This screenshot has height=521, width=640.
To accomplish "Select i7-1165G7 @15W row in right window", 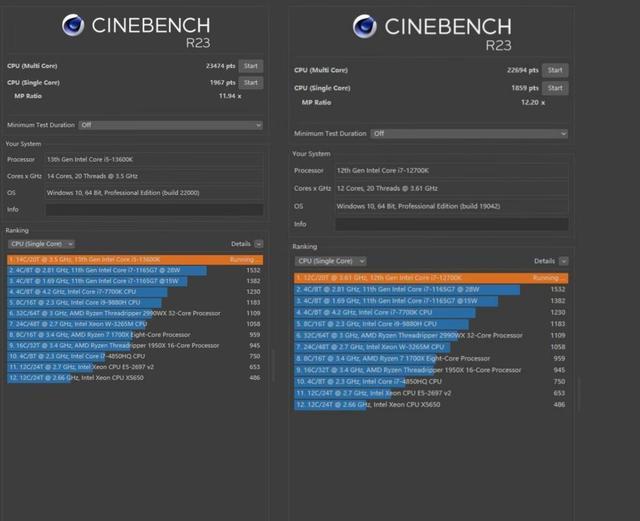I will 431,301.
